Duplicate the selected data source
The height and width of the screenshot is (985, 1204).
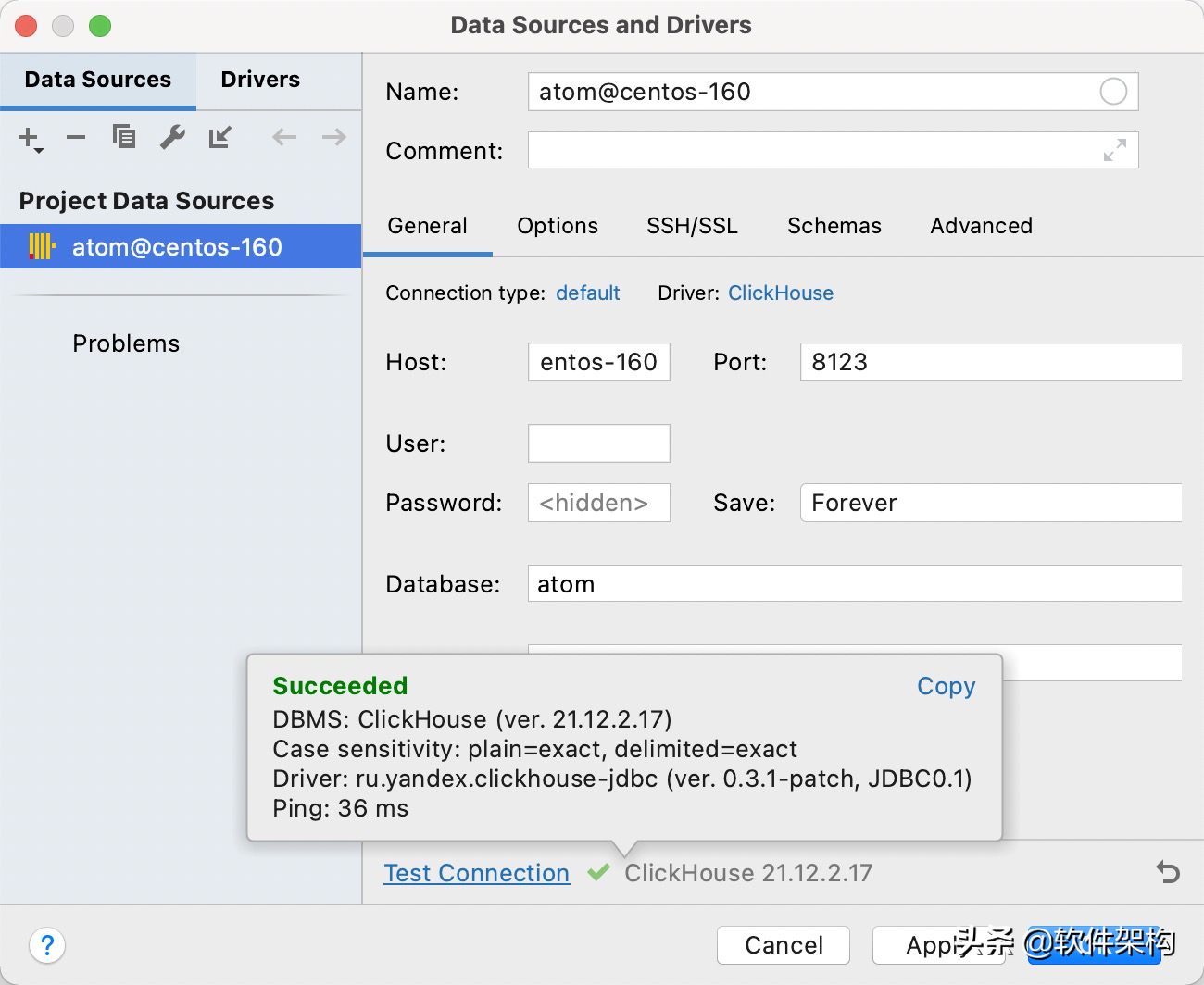pos(124,137)
